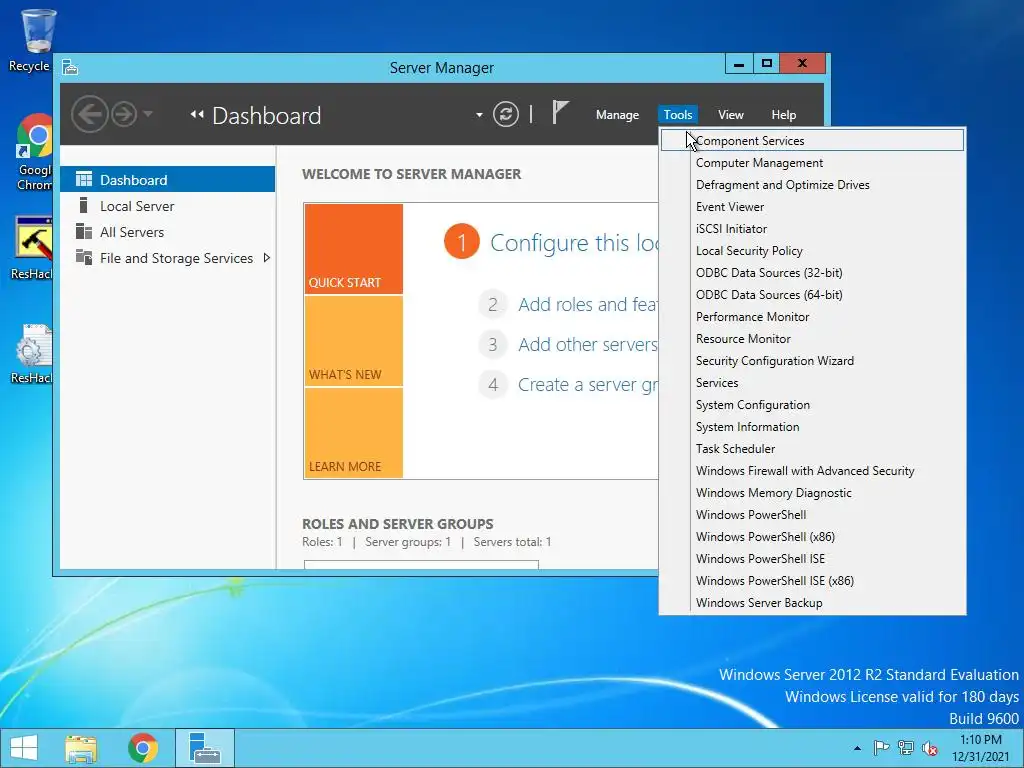Open the Windows Start button
Screen dimensions: 1024x768
coord(24,748)
